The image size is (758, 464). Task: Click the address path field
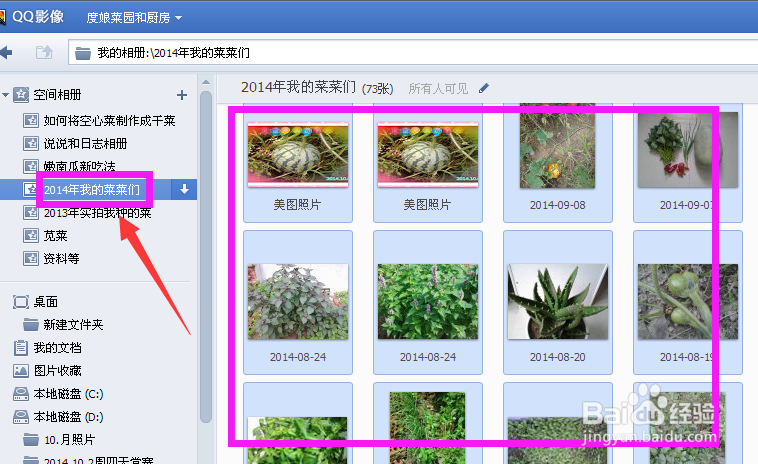click(413, 52)
